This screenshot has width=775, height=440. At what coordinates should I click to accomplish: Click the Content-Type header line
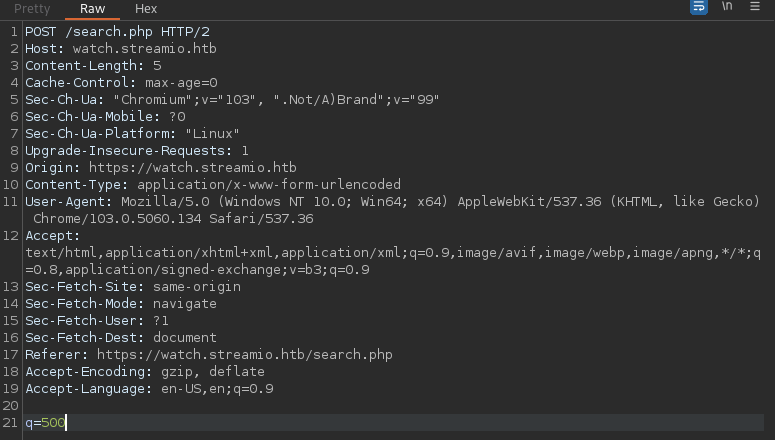tap(212, 184)
